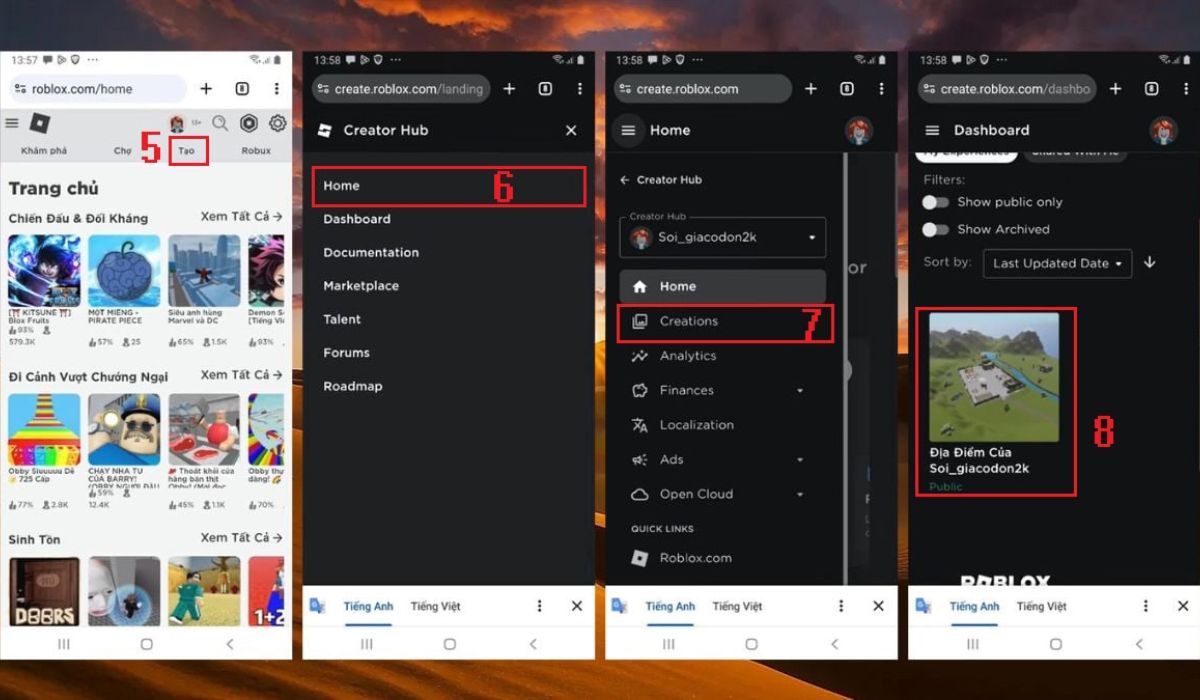Tap the Android back button under the Trang chủ screen

(230, 645)
